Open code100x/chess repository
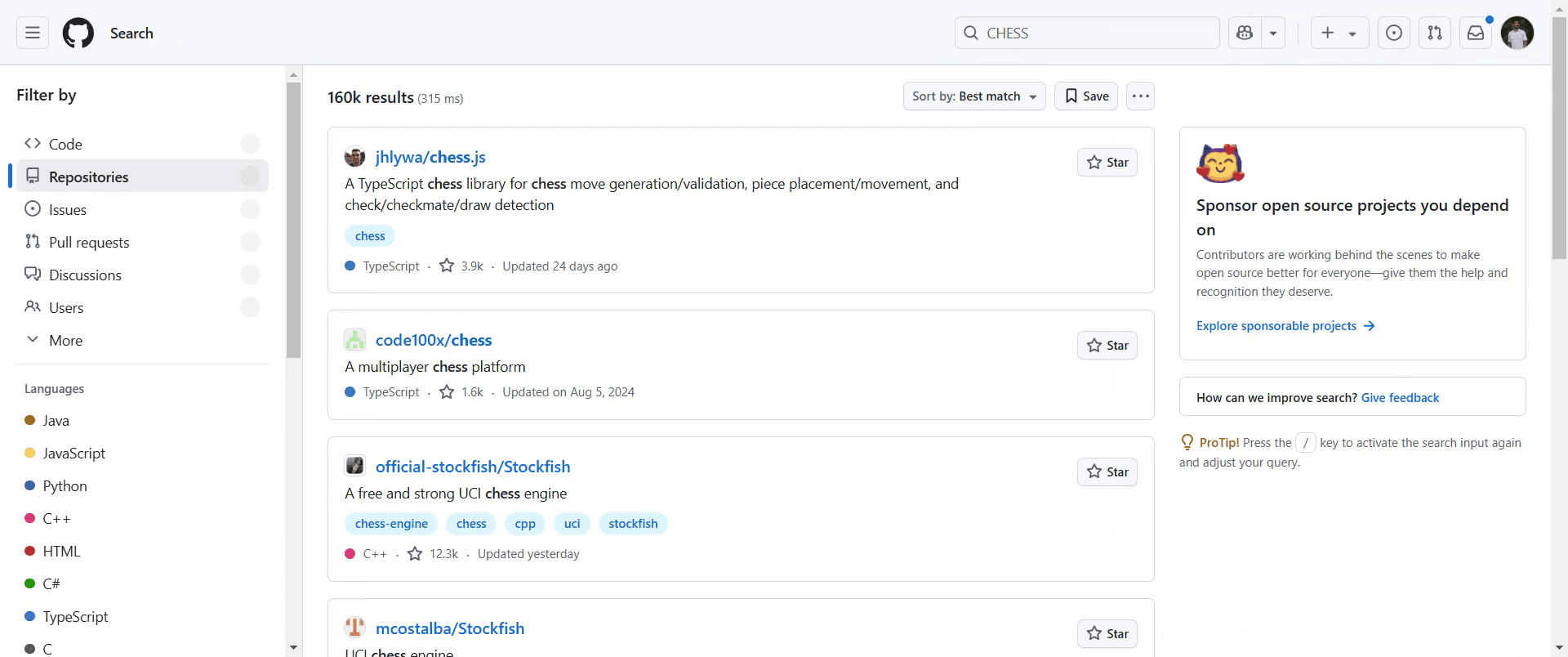 (x=434, y=340)
